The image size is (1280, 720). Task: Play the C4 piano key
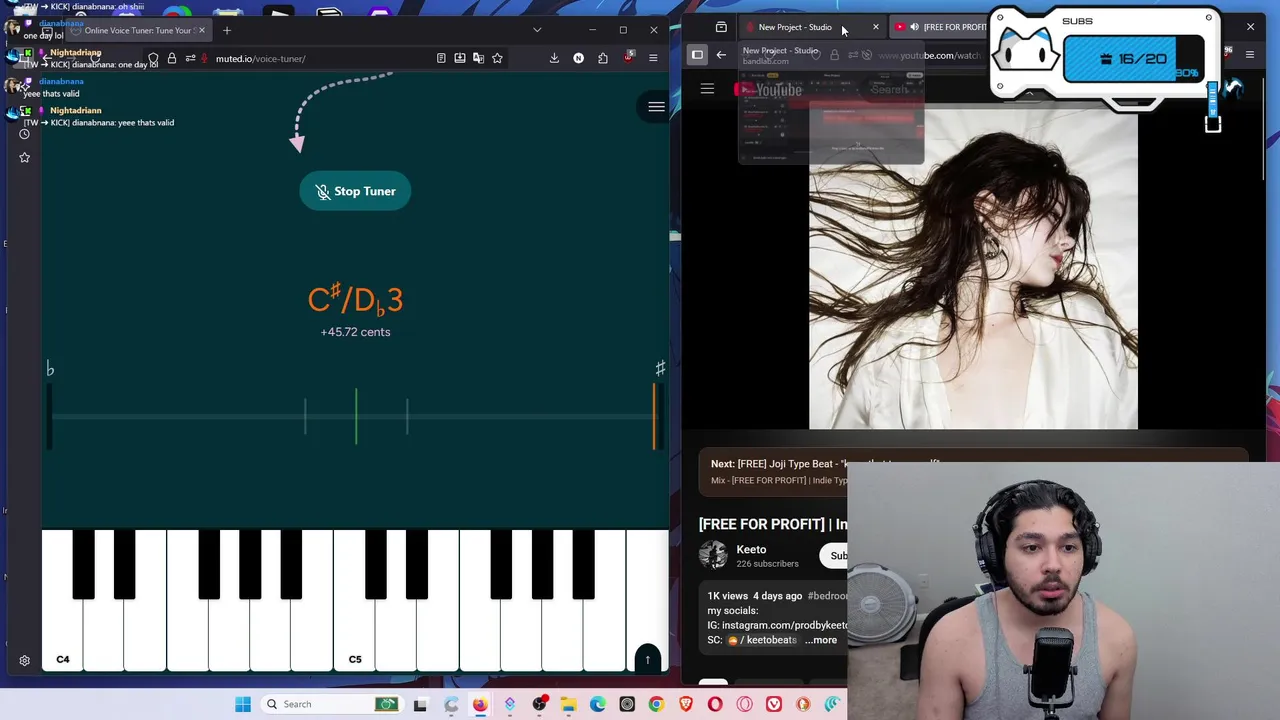62,600
